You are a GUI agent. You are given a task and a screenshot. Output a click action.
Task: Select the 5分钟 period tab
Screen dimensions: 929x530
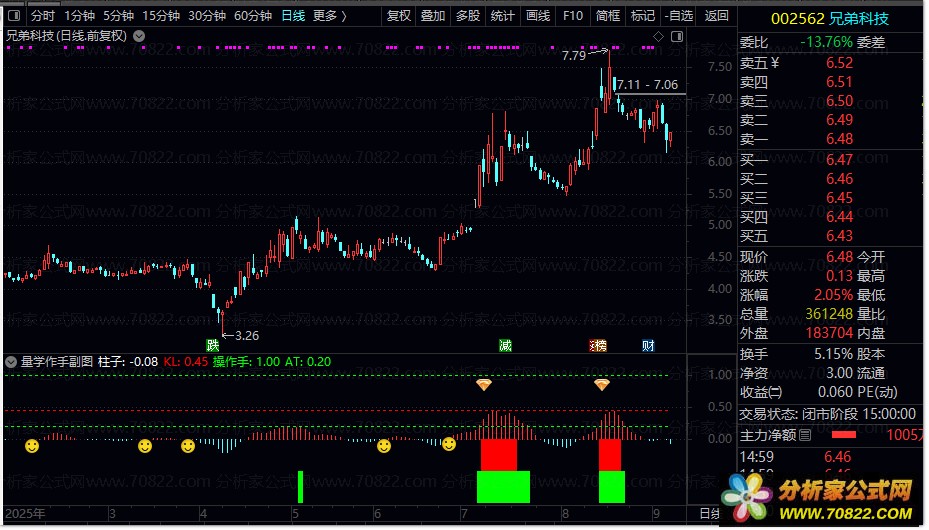(x=118, y=16)
